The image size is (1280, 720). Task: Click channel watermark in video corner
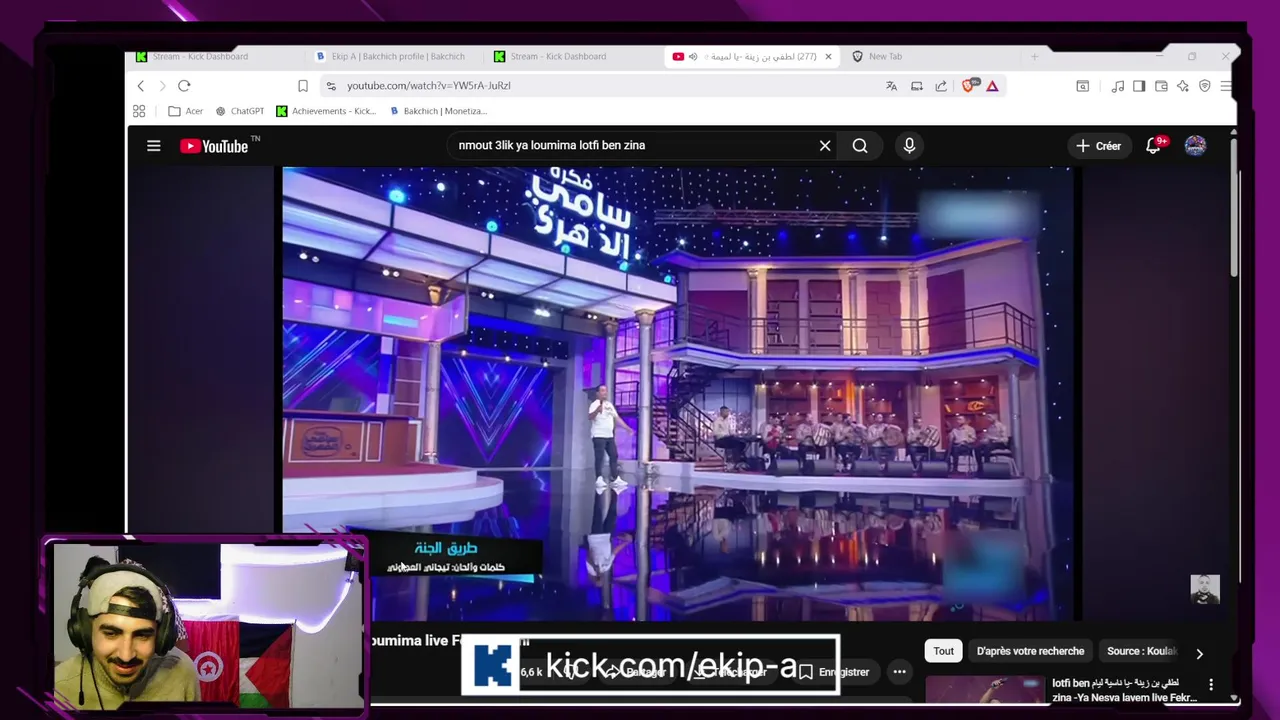tap(1205, 590)
